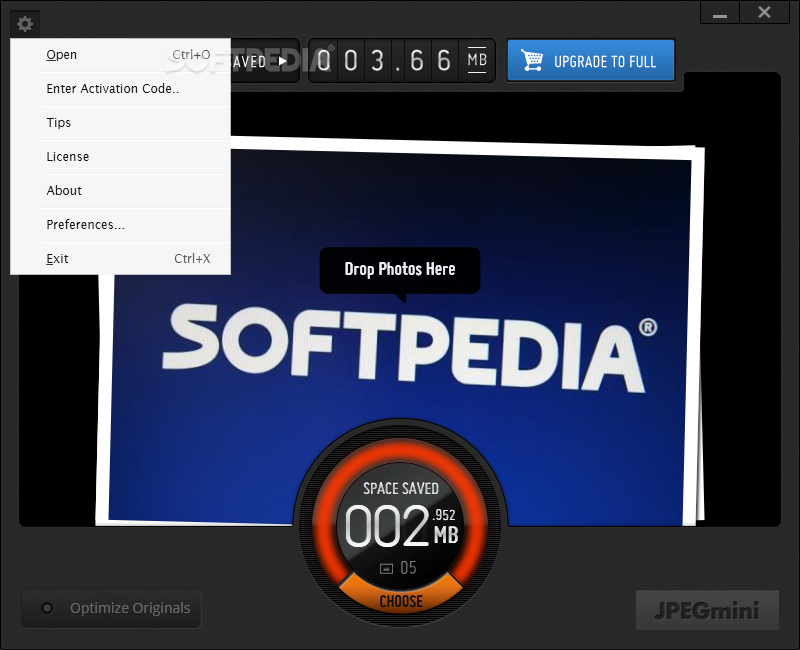Toggle the Optimize Originals switch
Viewport: 800px width, 650px height.
pyautogui.click(x=112, y=608)
